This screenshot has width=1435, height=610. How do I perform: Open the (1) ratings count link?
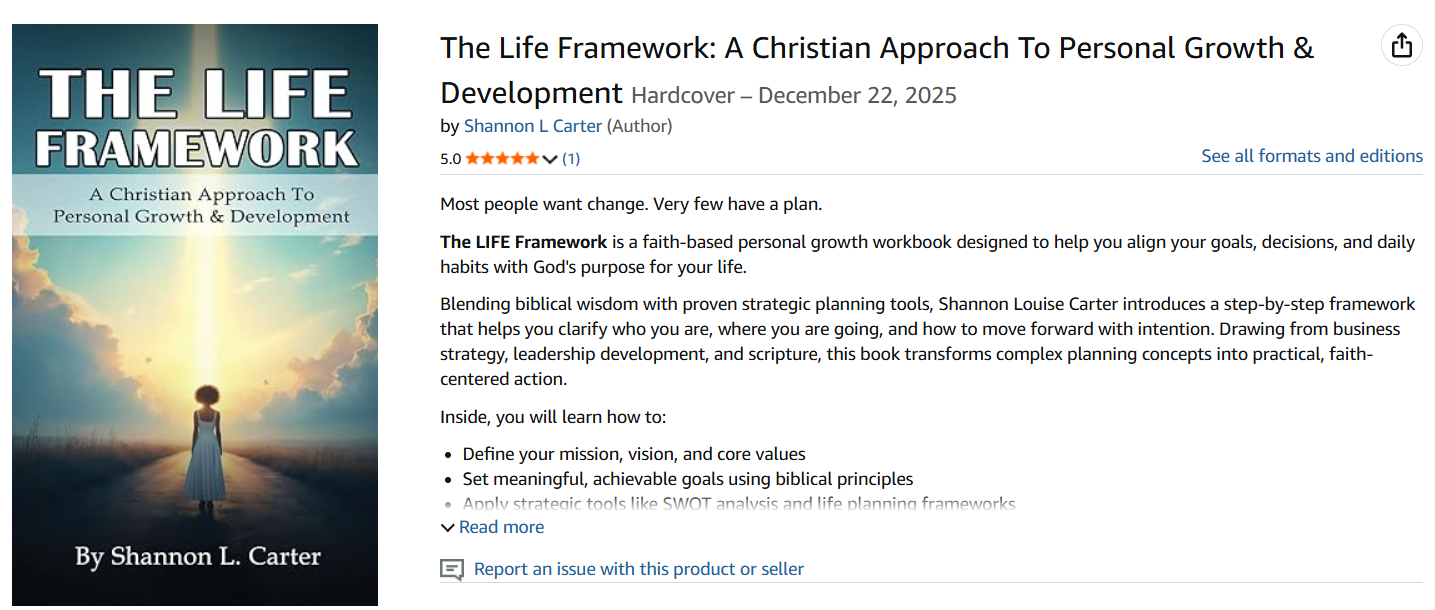[571, 158]
